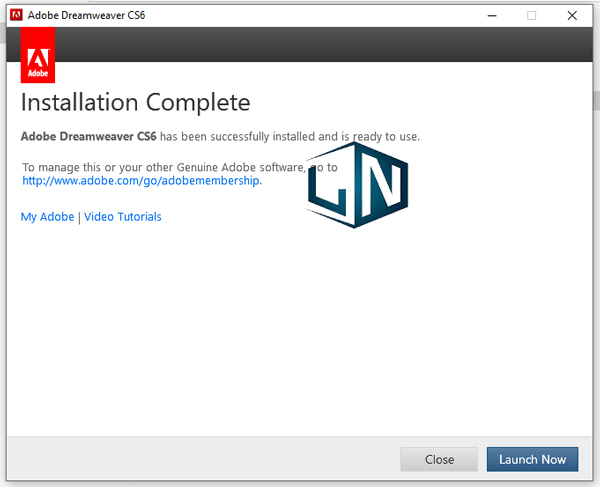Minimize the Dreamweaver installer window
Image resolution: width=600 pixels, height=487 pixels.
click(x=492, y=16)
